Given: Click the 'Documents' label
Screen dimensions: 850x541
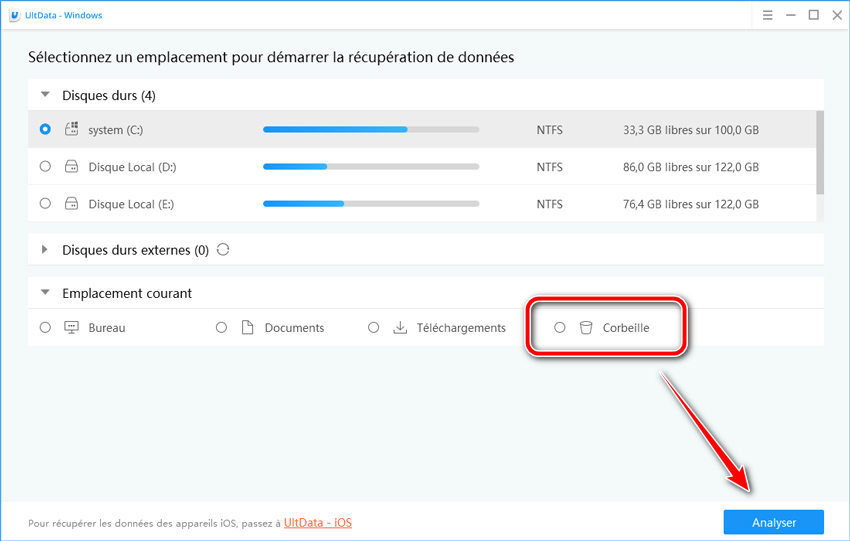Looking at the screenshot, I should tap(294, 328).
